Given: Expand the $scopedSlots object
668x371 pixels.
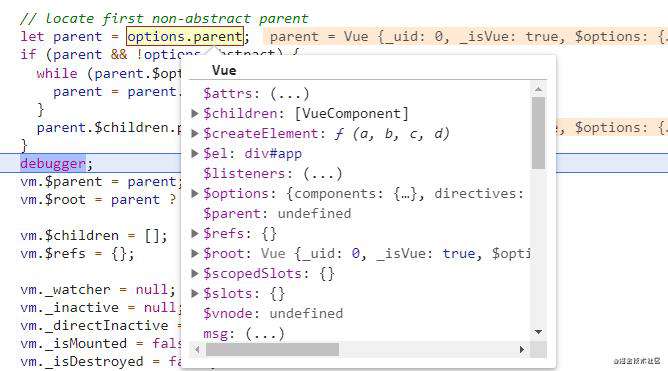Looking at the screenshot, I should point(195,273).
